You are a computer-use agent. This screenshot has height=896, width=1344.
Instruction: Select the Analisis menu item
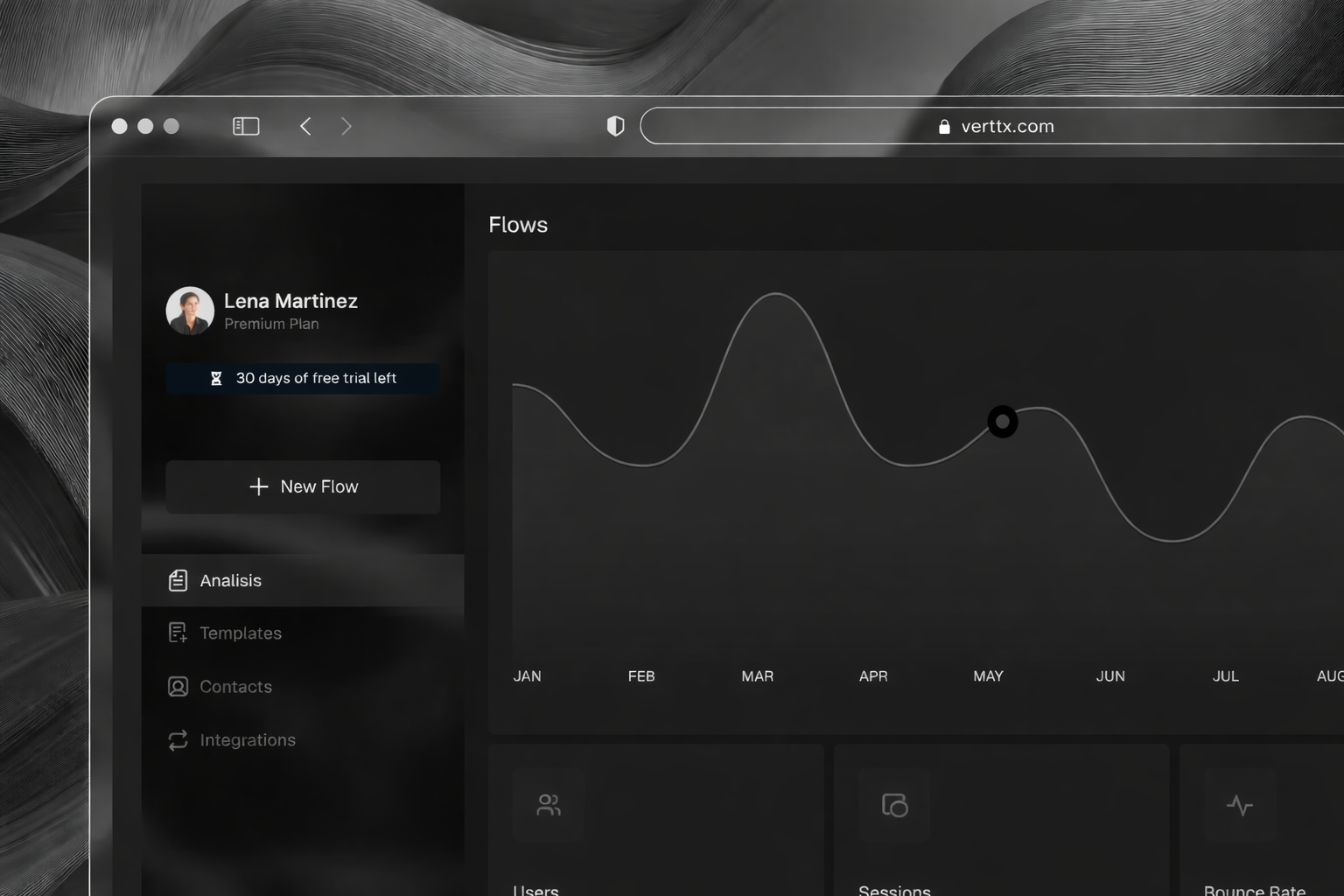pyautogui.click(x=303, y=580)
